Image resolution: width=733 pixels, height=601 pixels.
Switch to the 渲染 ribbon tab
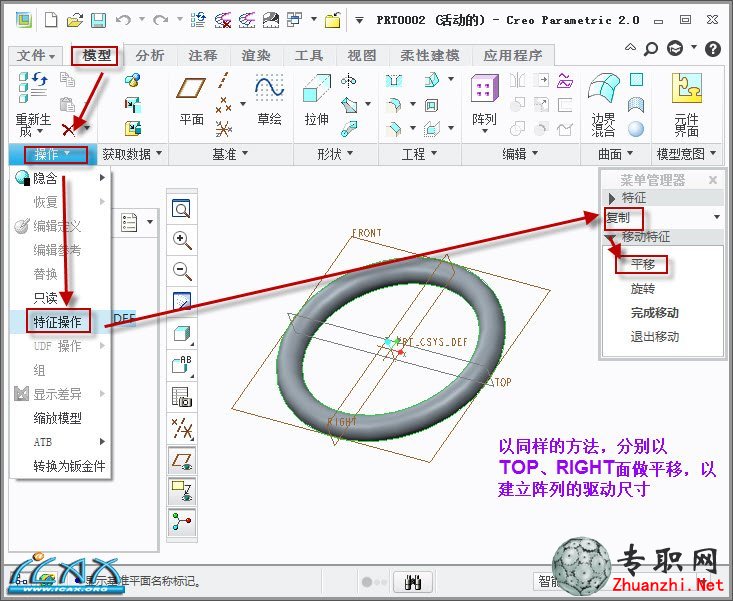256,56
